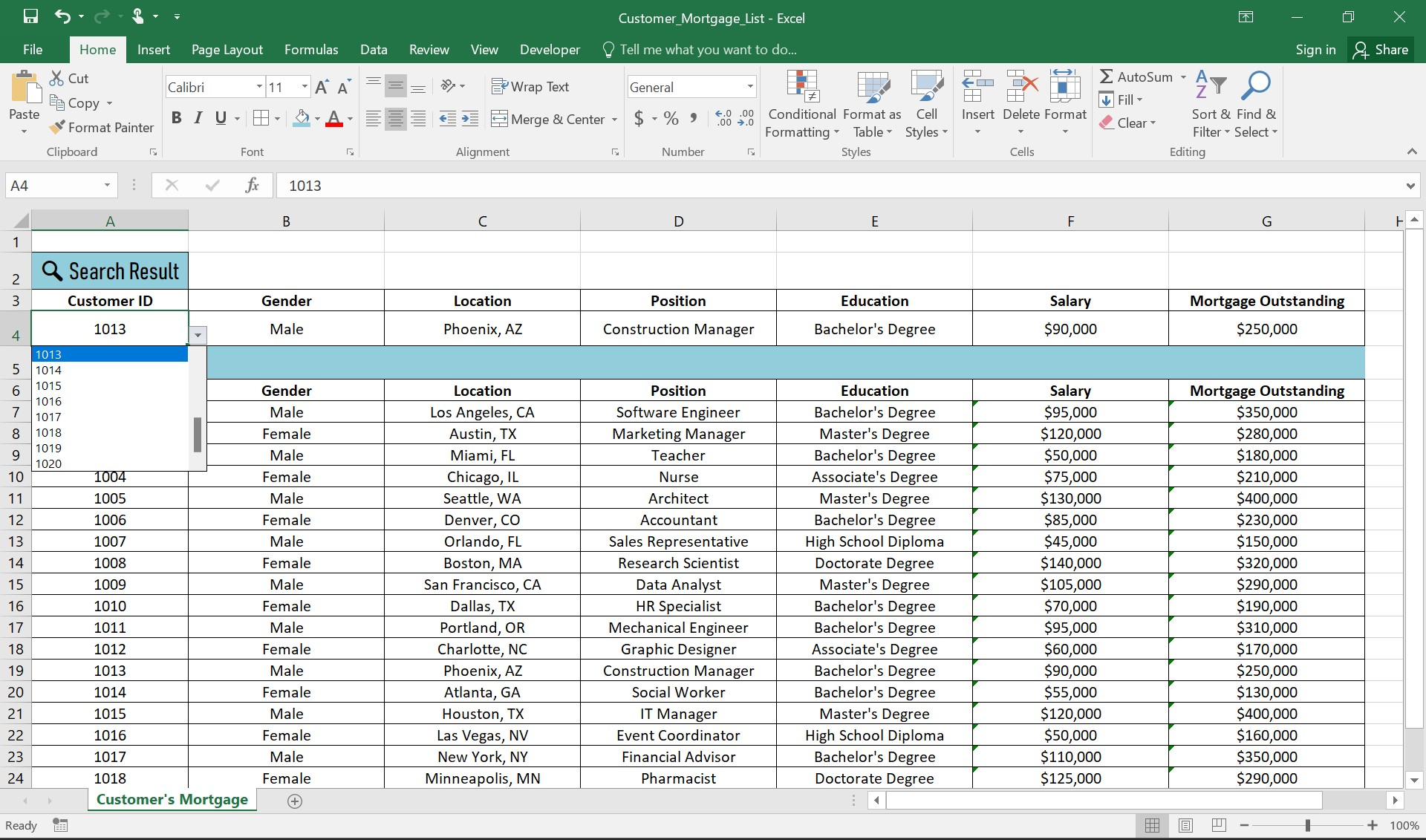Click the Insert Function fx icon
This screenshot has height=840, width=1426.
[x=252, y=185]
